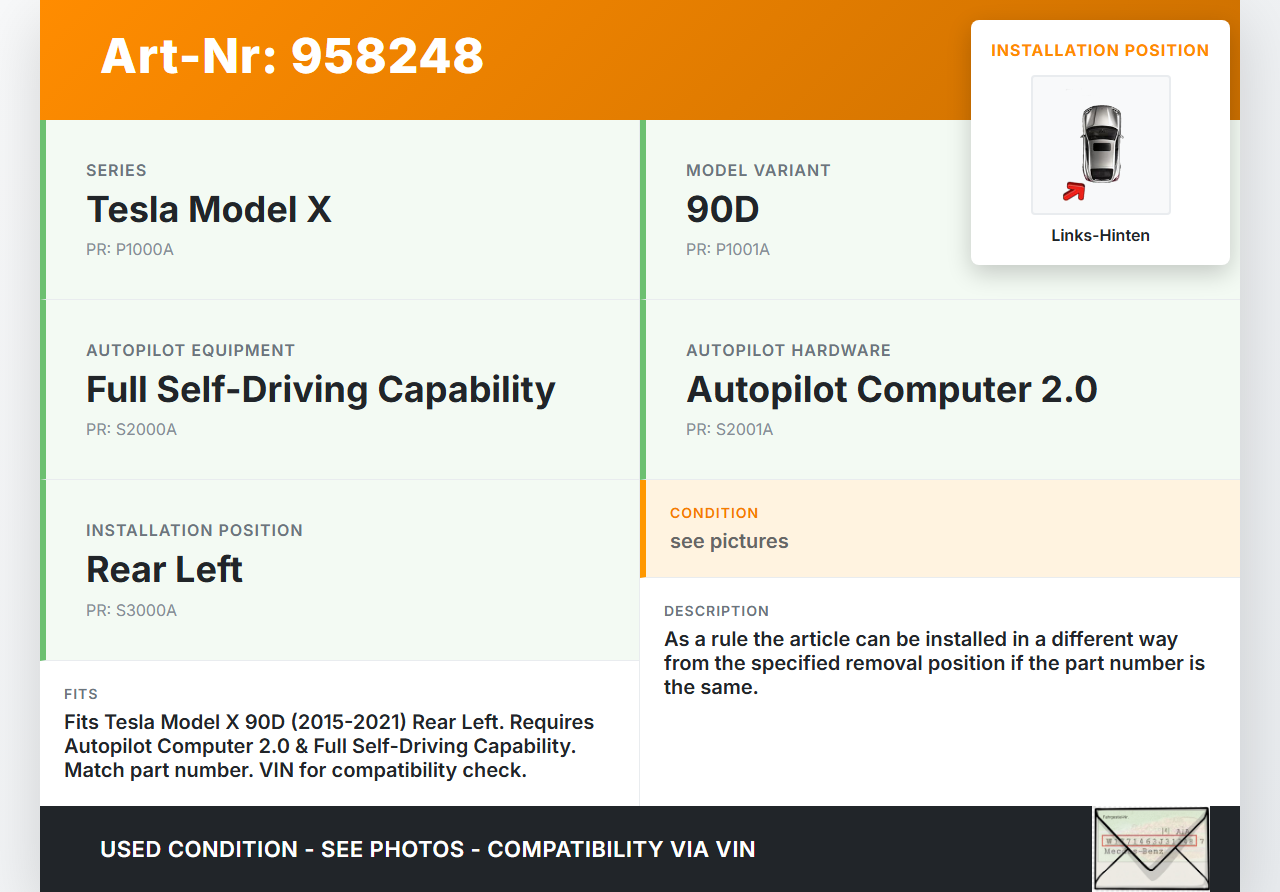Click PR code S3000A
This screenshot has width=1280, height=892.
pyautogui.click(x=131, y=610)
